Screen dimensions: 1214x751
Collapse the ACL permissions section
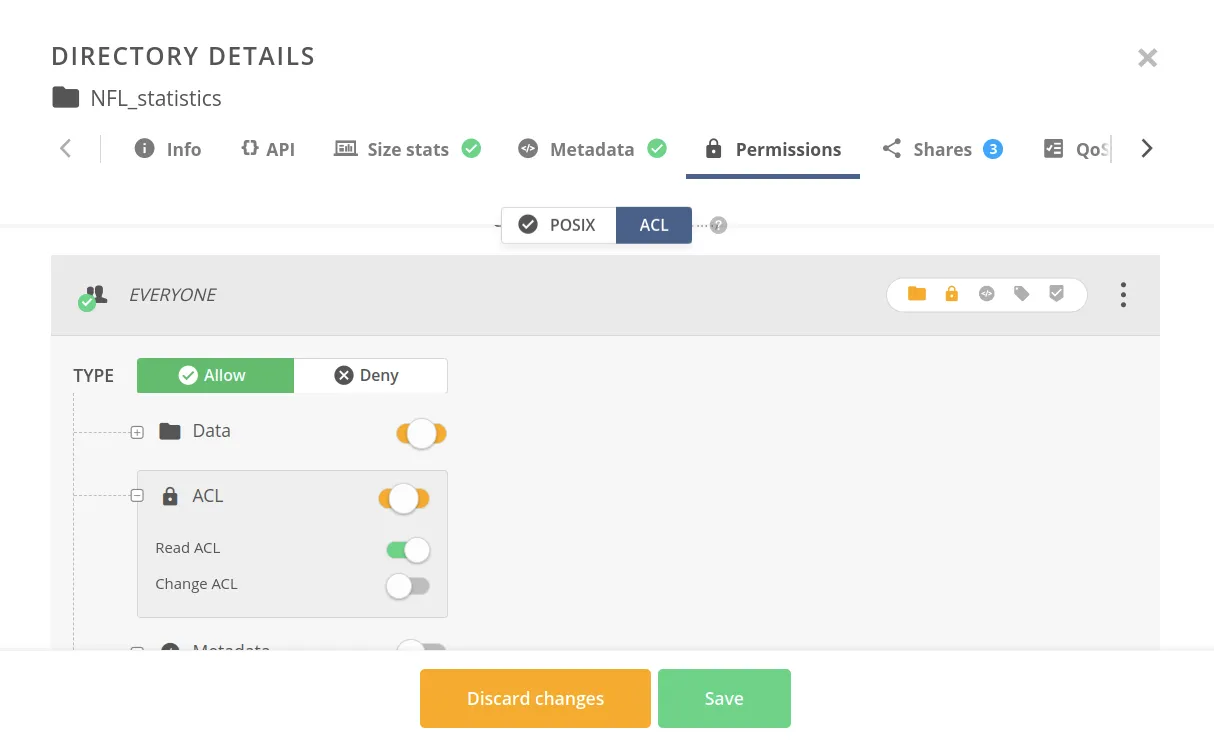[136, 496]
